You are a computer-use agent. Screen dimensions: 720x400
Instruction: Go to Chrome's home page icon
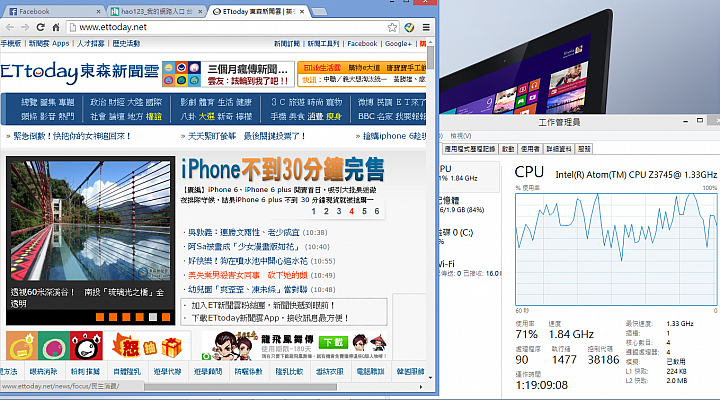[56, 28]
